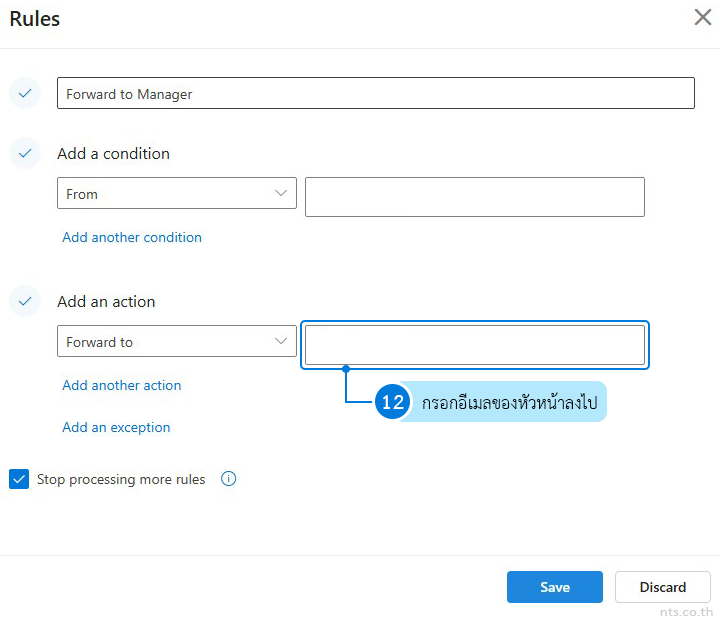Discard changes with the Discard button
Screen dimensions: 720x622
tap(663, 587)
